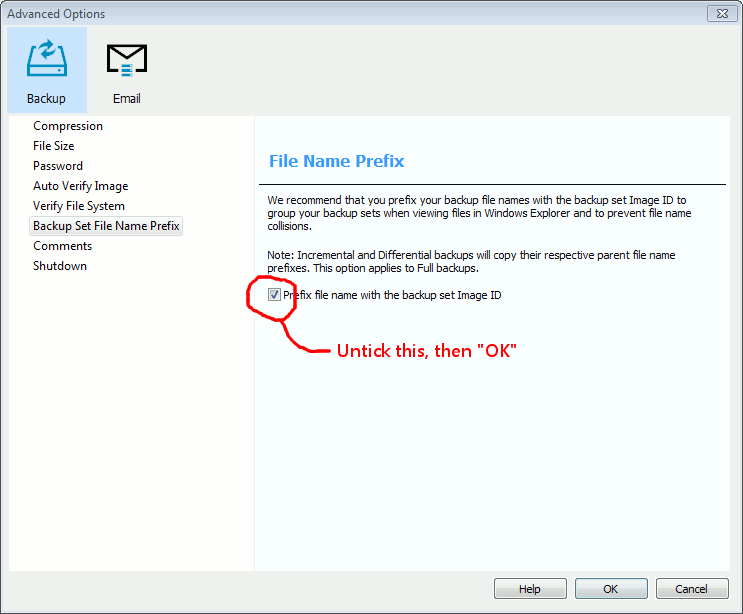
Task: Choose Auto Verify Image option
Action: [81, 186]
